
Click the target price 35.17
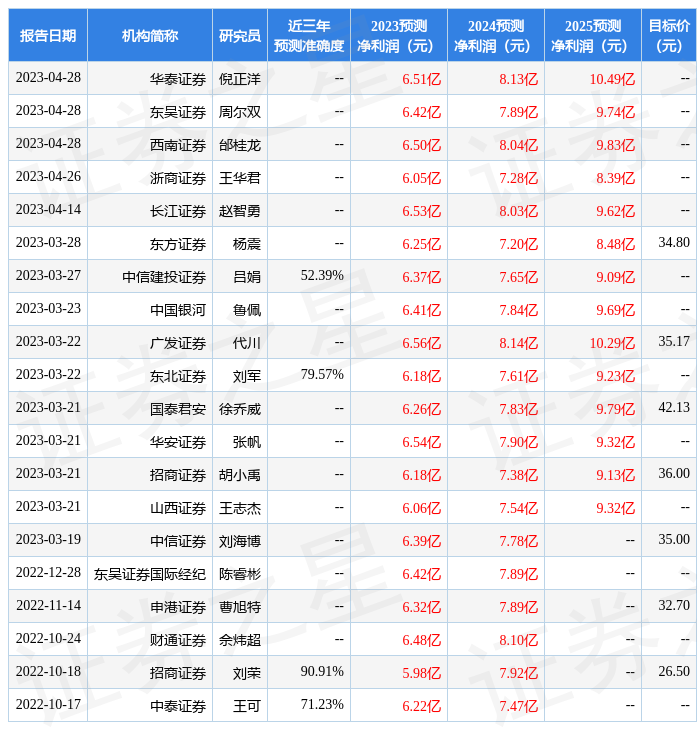point(674,342)
